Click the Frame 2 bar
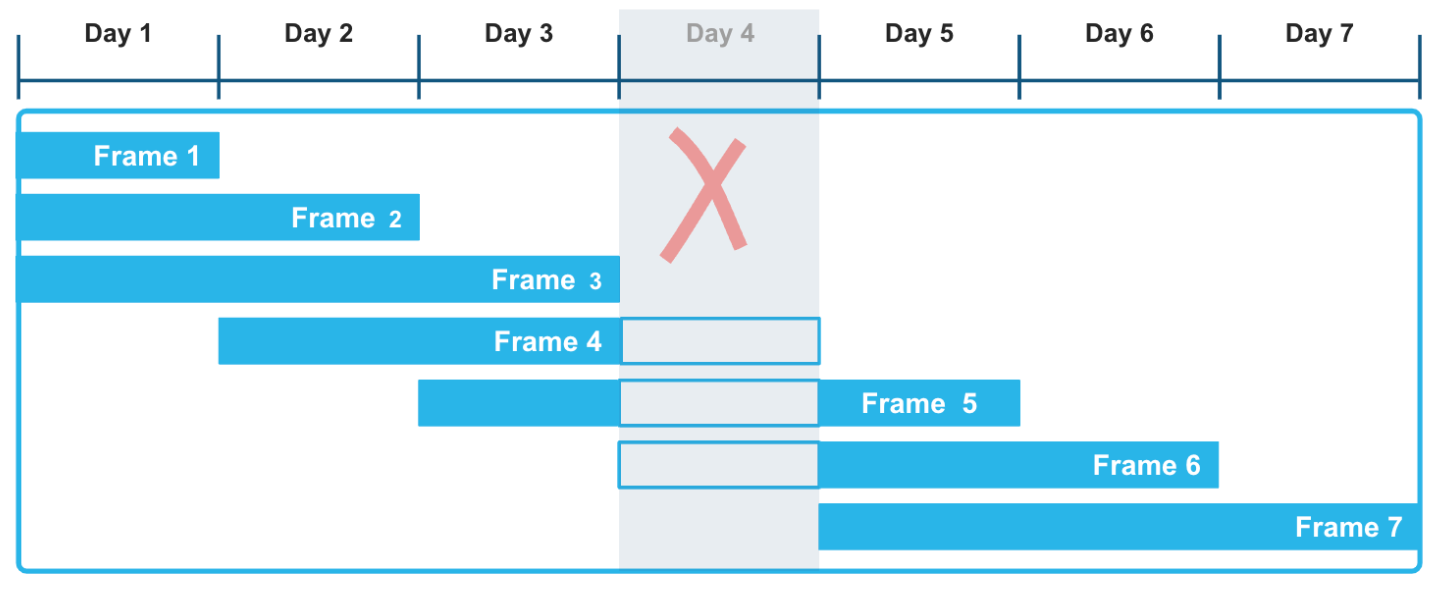Viewport: 1438px width, 596px height. coord(218,218)
